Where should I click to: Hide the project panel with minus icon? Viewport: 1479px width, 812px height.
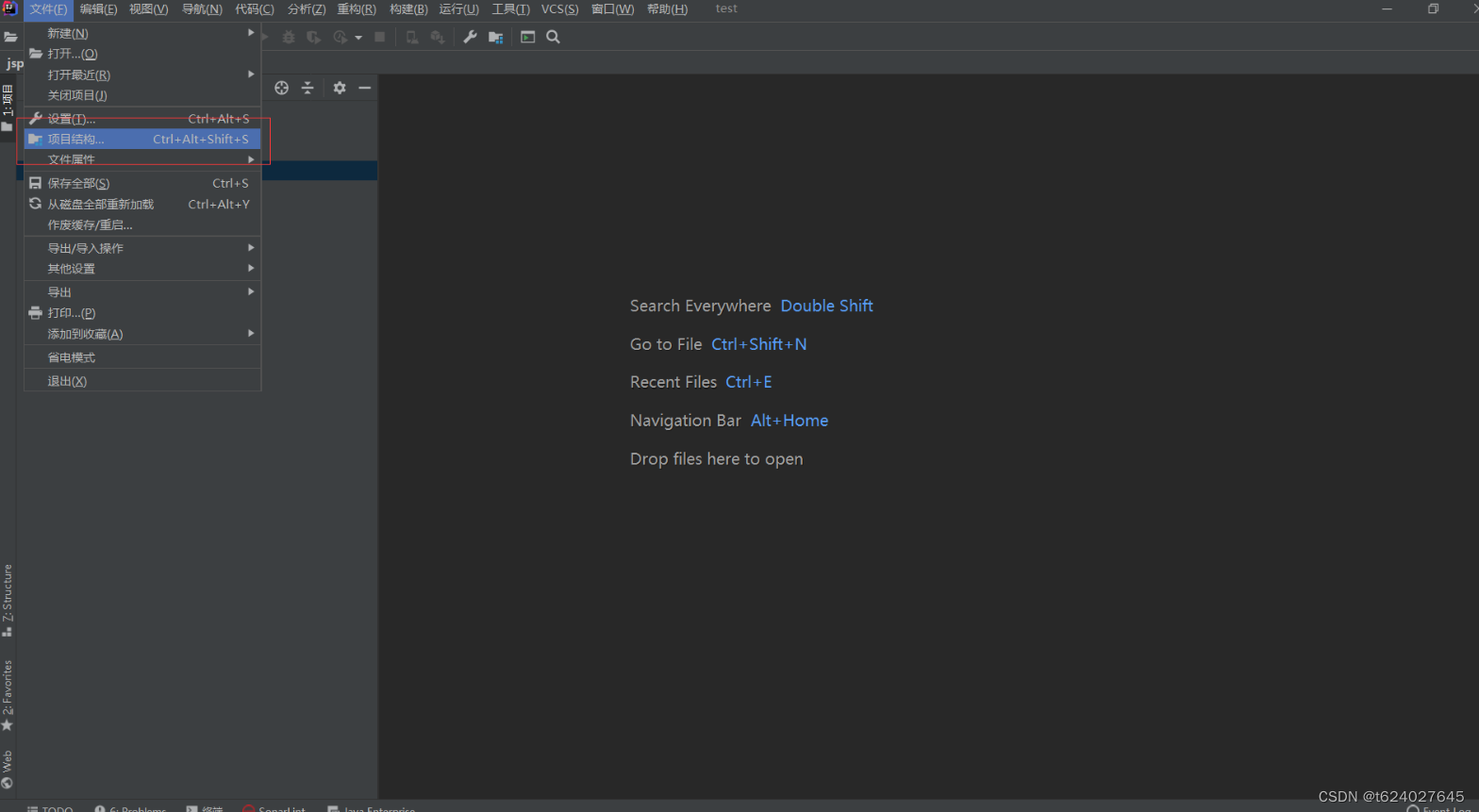point(365,88)
